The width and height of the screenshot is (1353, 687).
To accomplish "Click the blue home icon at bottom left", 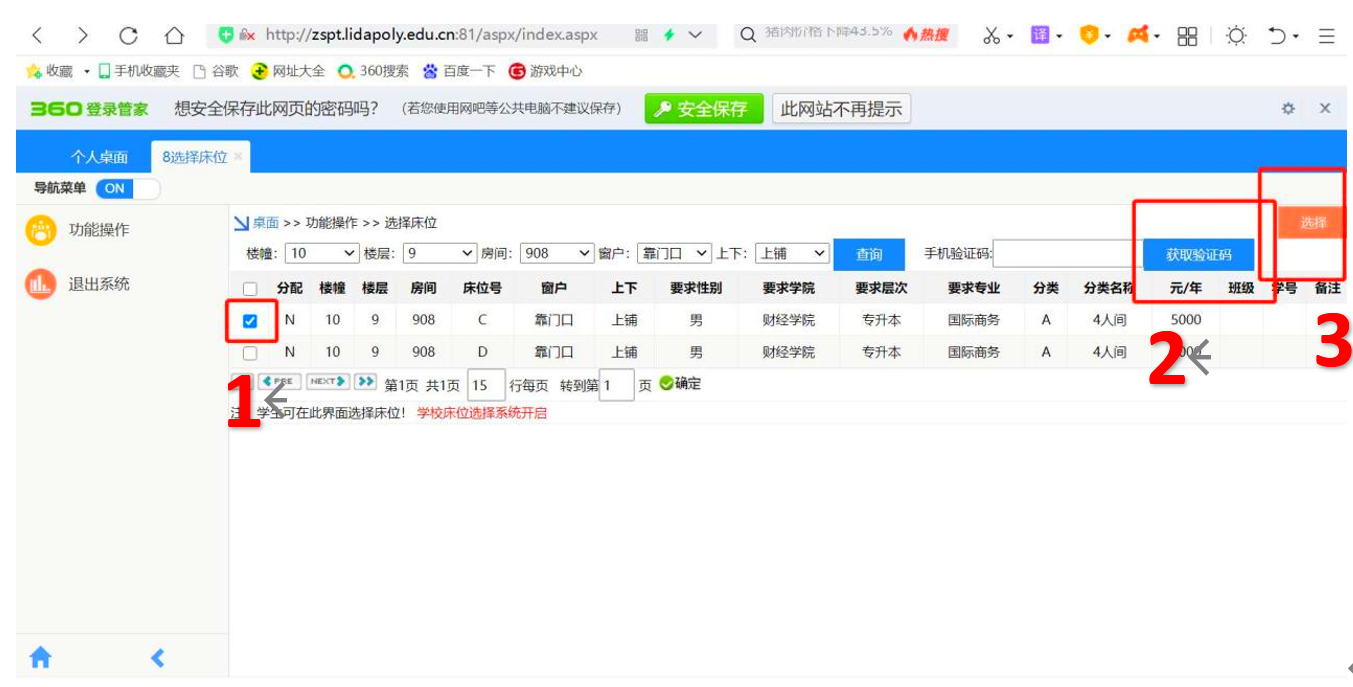I will point(40,657).
